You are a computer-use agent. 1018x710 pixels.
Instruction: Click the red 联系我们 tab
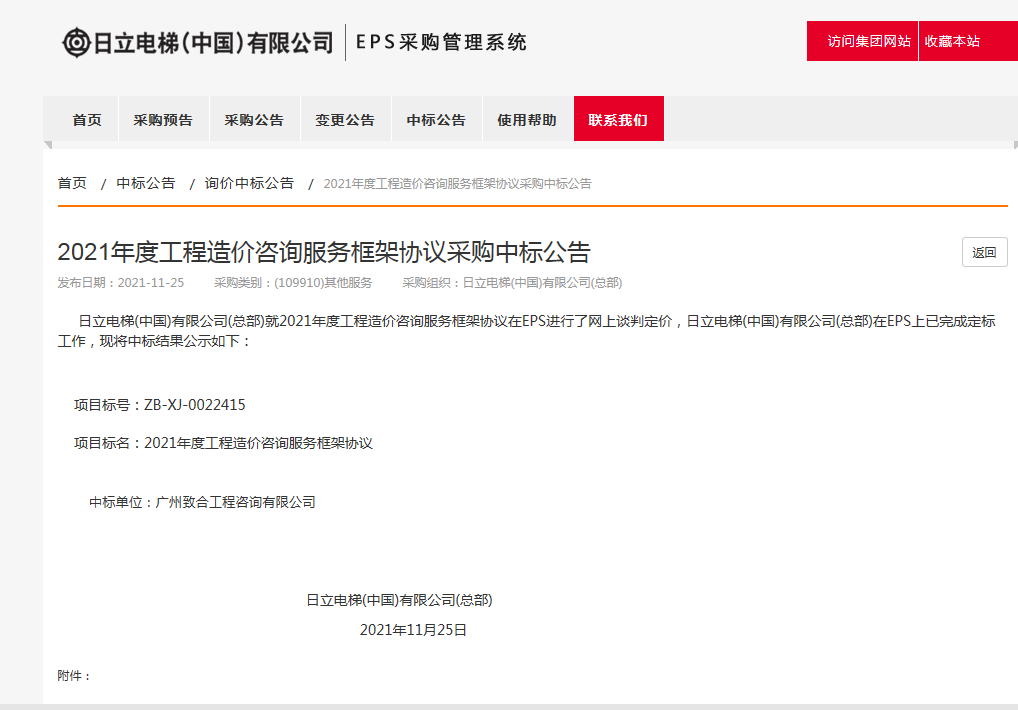pos(618,120)
